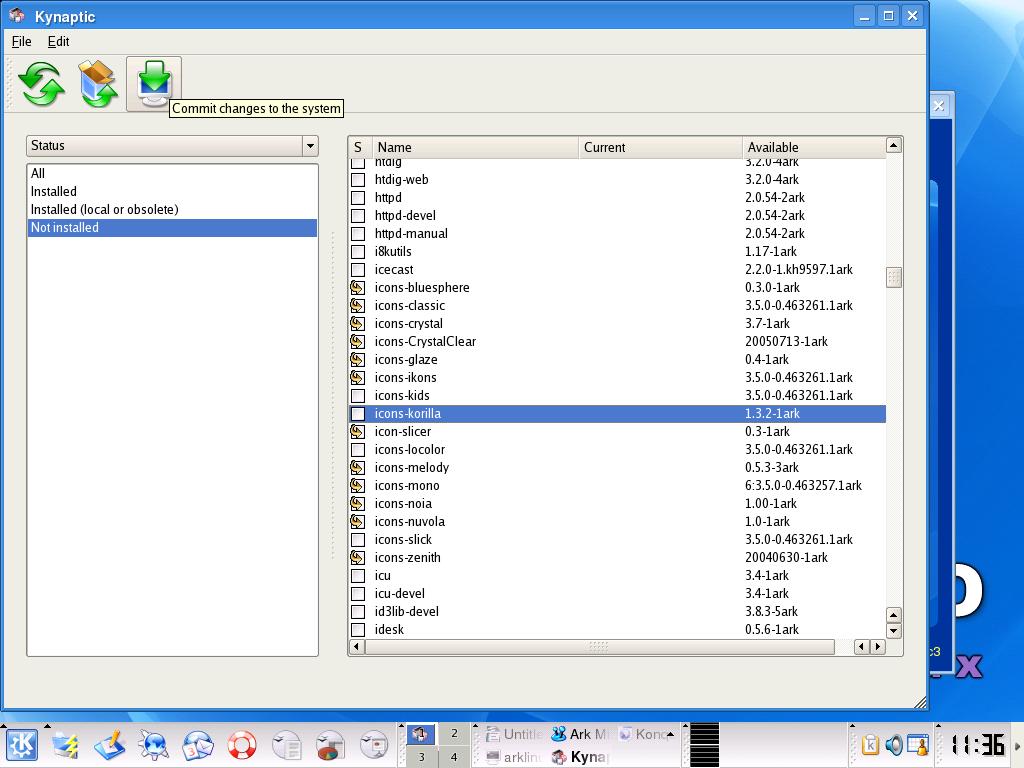This screenshot has height=768, width=1024.
Task: Tick the httpd-manual checkbox
Action: click(358, 234)
